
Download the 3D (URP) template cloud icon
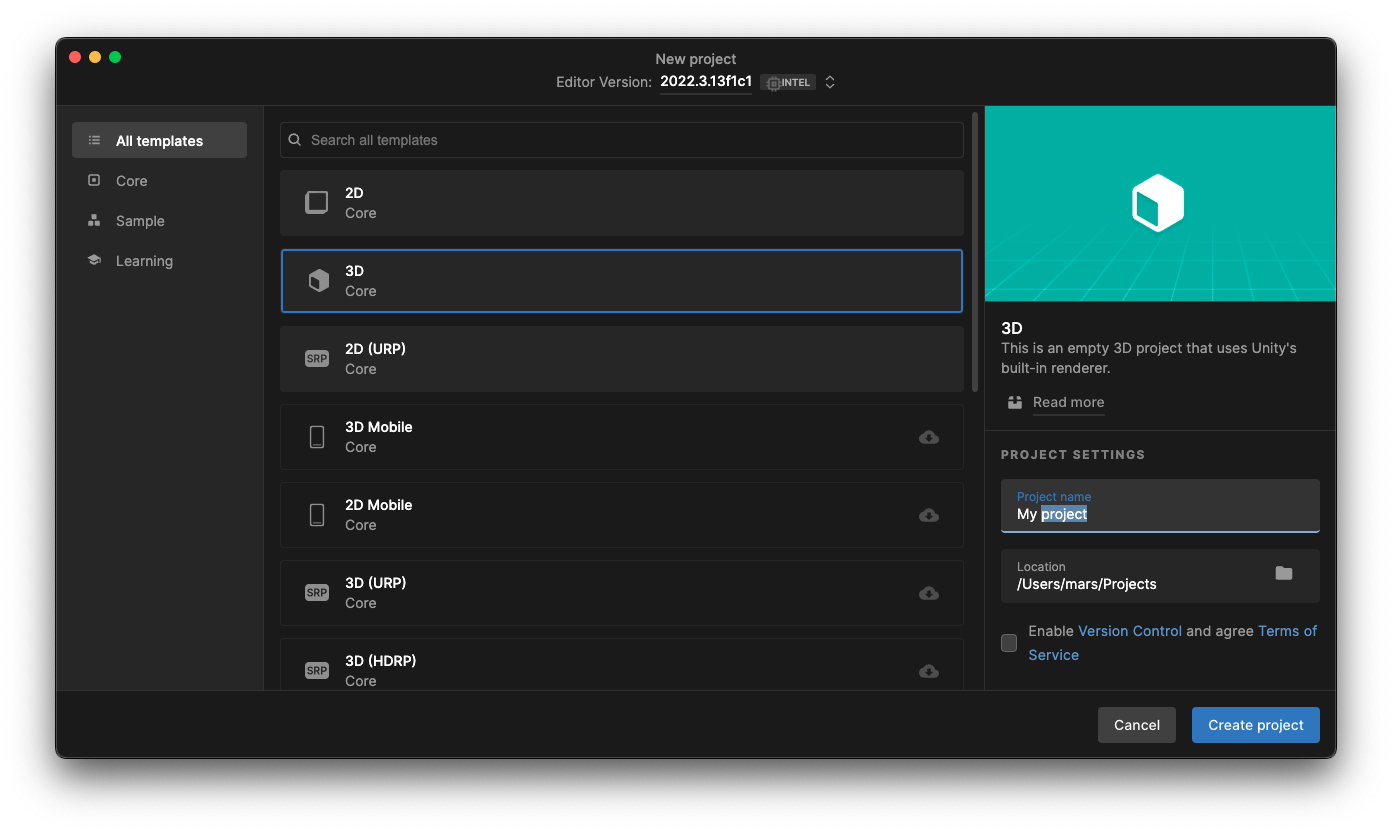point(929,593)
